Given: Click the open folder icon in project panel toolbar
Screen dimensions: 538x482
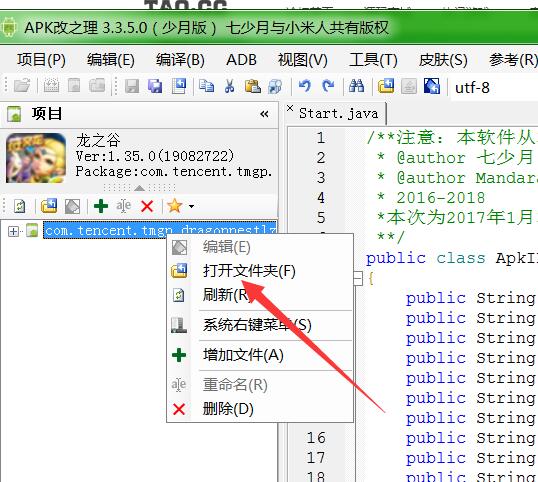Looking at the screenshot, I should (49, 206).
